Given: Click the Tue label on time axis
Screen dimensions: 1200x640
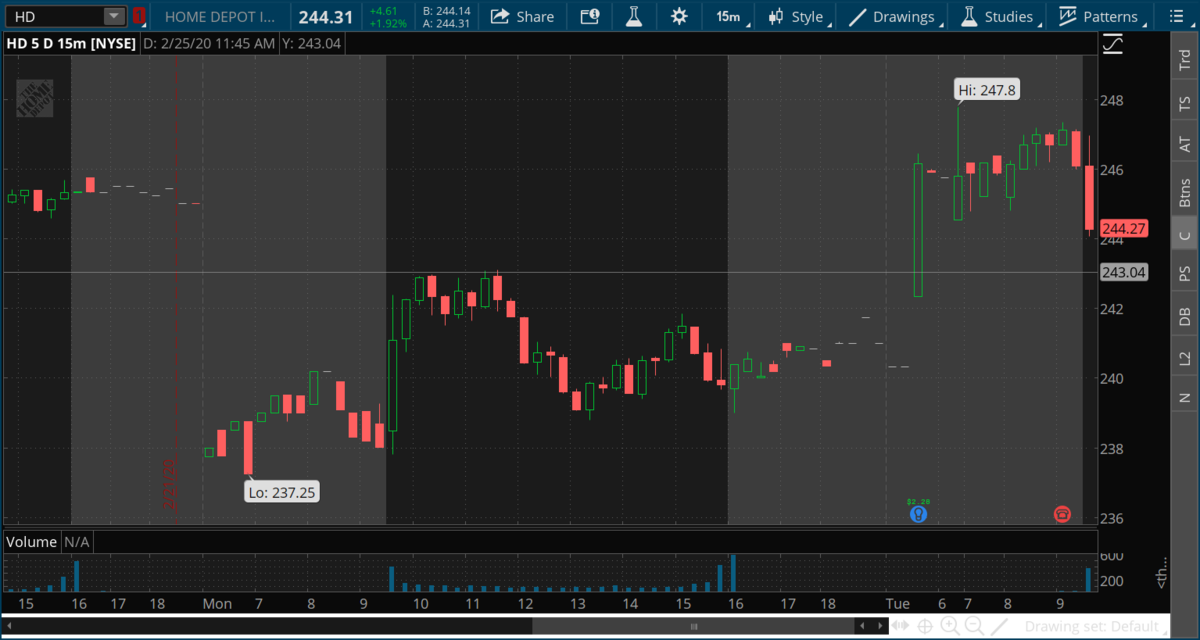Looking at the screenshot, I should 896,604.
